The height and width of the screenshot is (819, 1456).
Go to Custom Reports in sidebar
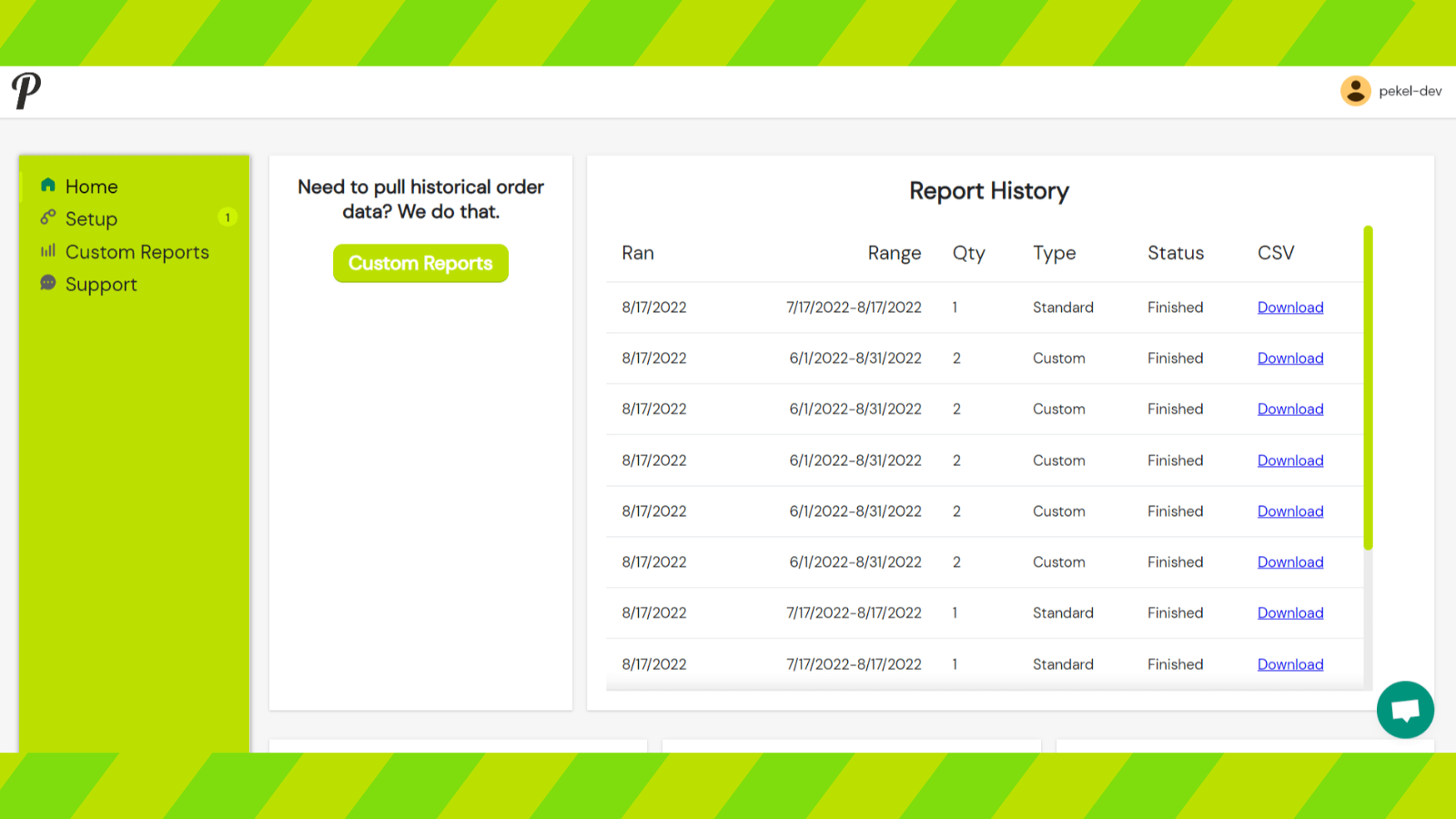137,252
